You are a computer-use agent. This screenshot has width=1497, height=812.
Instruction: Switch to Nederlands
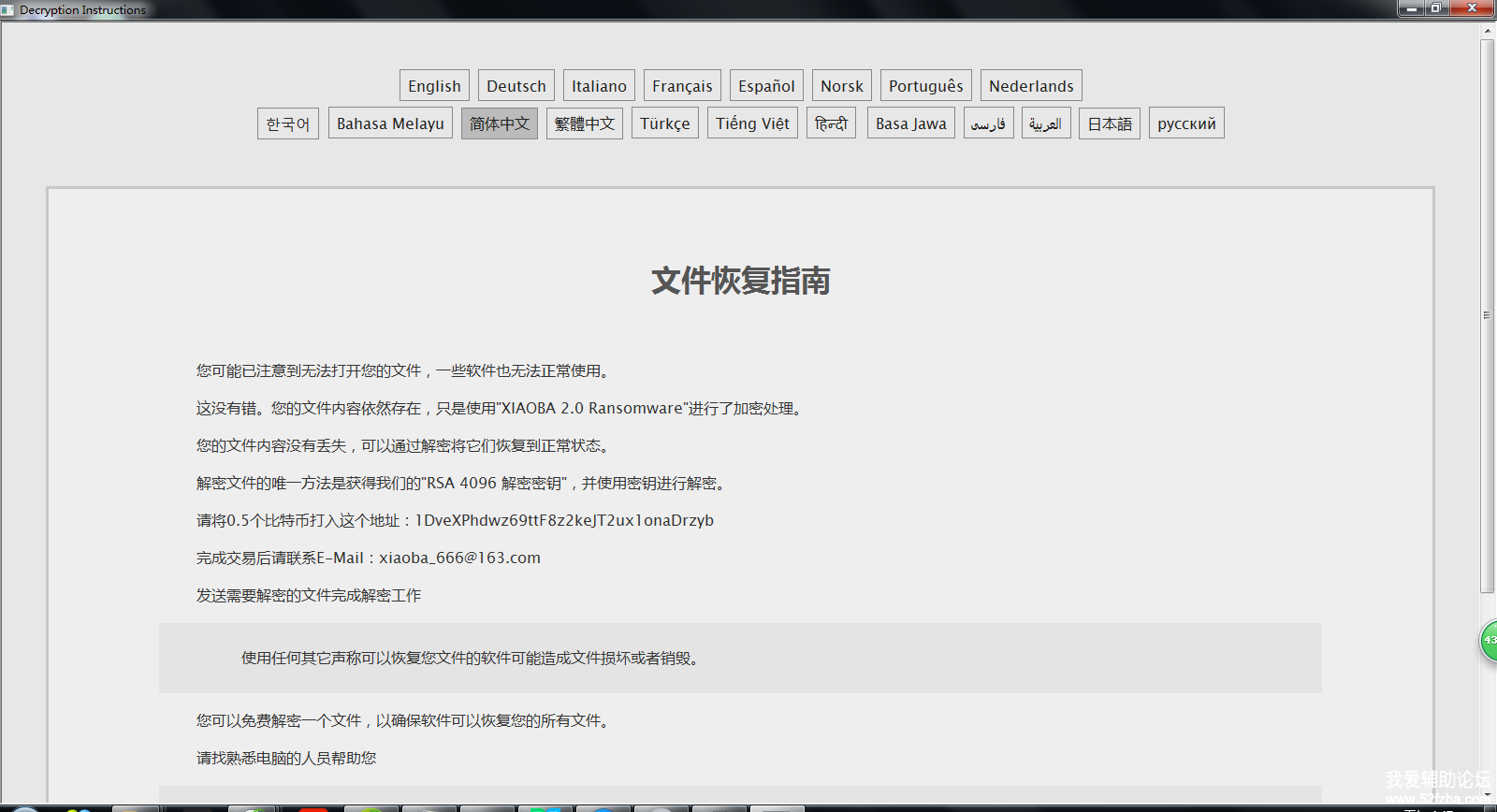click(x=1031, y=86)
